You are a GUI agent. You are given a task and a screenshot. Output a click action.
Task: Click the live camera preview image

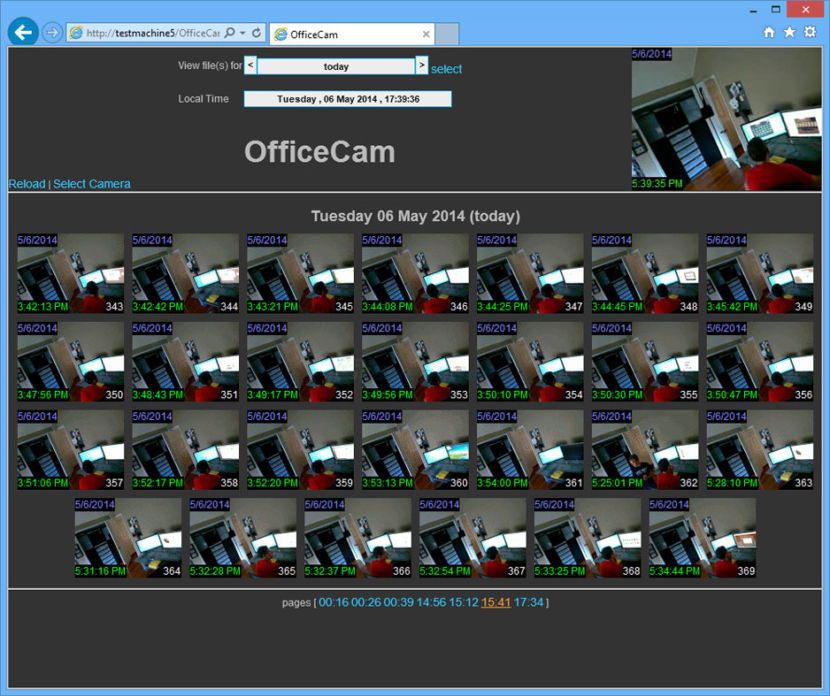point(726,119)
